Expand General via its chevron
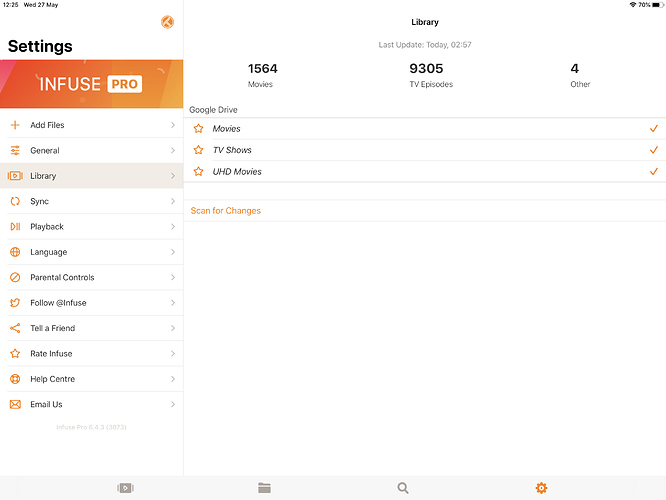This screenshot has width=666, height=500. coord(173,150)
